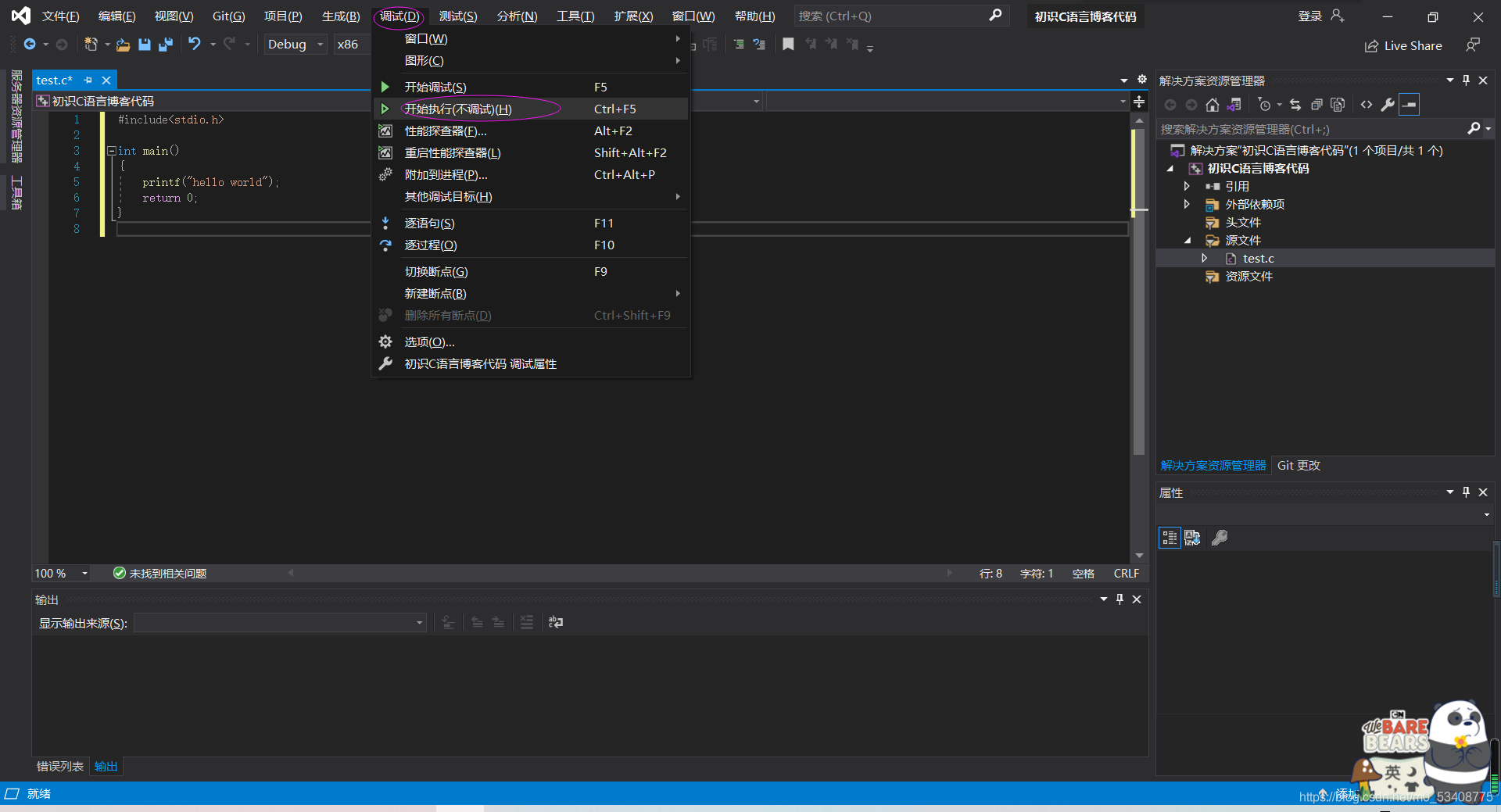
Task: Switch to Git 更改 tab
Action: pos(1299,465)
